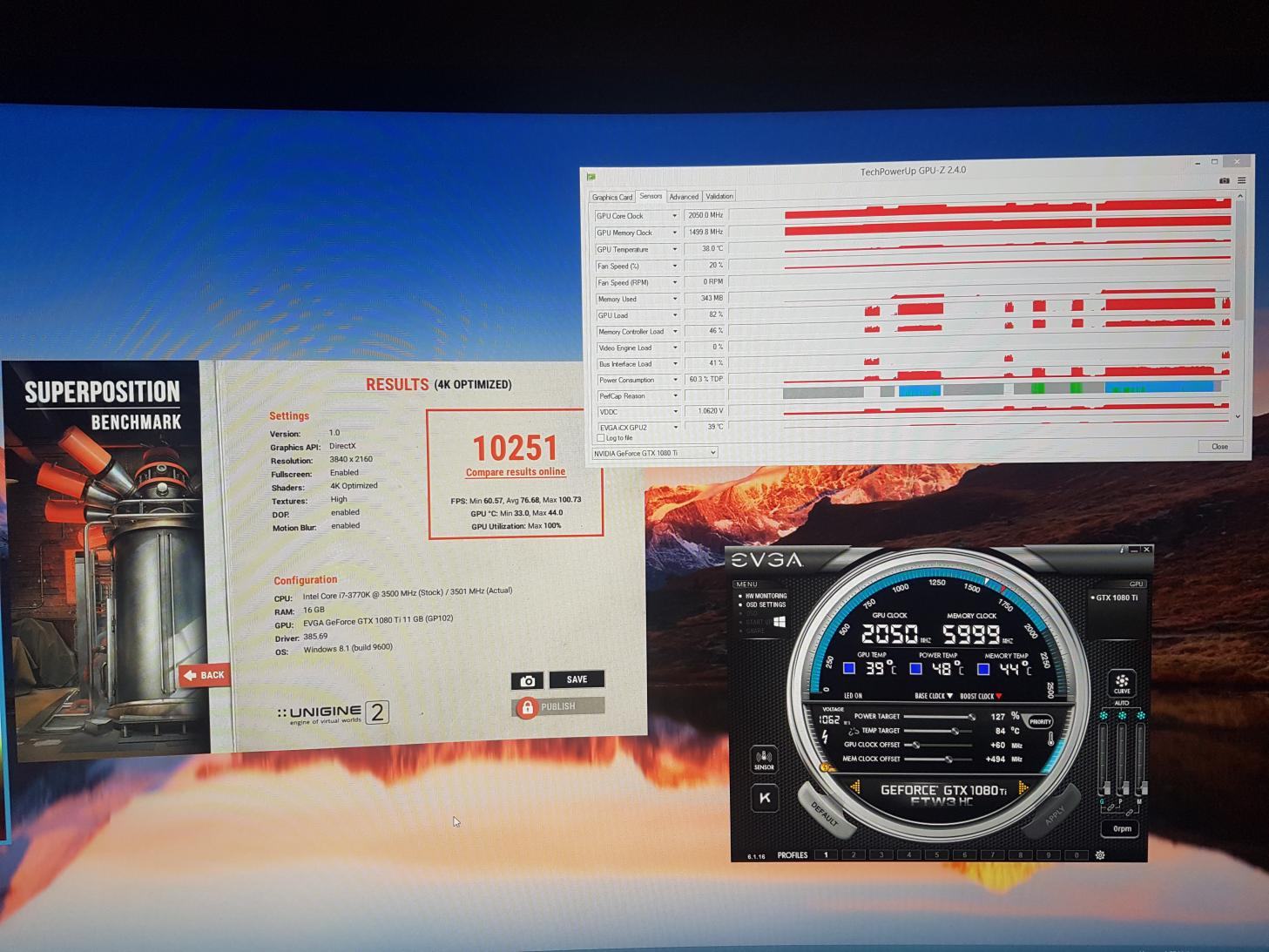This screenshot has height=952, width=1269.
Task: Select EVGA profile 1
Action: point(826,855)
